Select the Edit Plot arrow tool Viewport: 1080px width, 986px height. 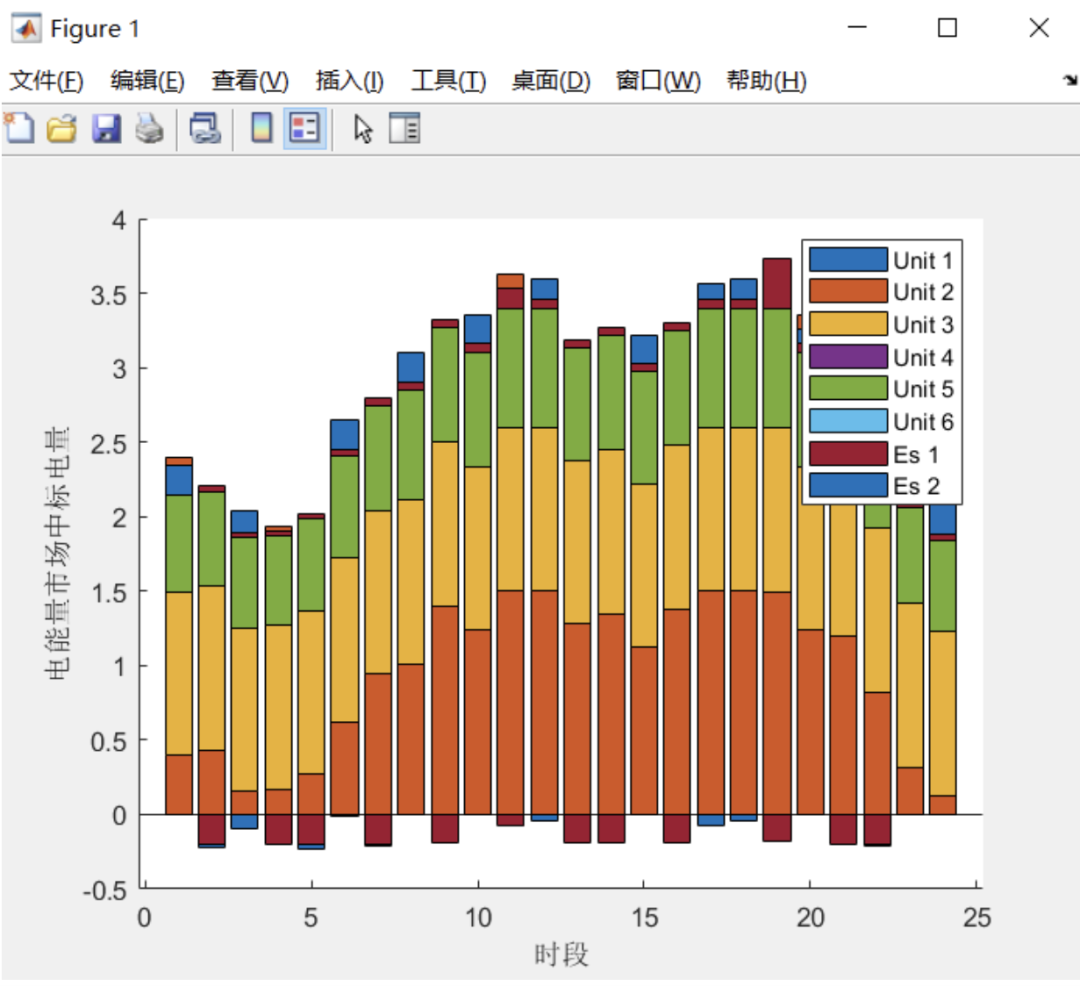tap(363, 129)
